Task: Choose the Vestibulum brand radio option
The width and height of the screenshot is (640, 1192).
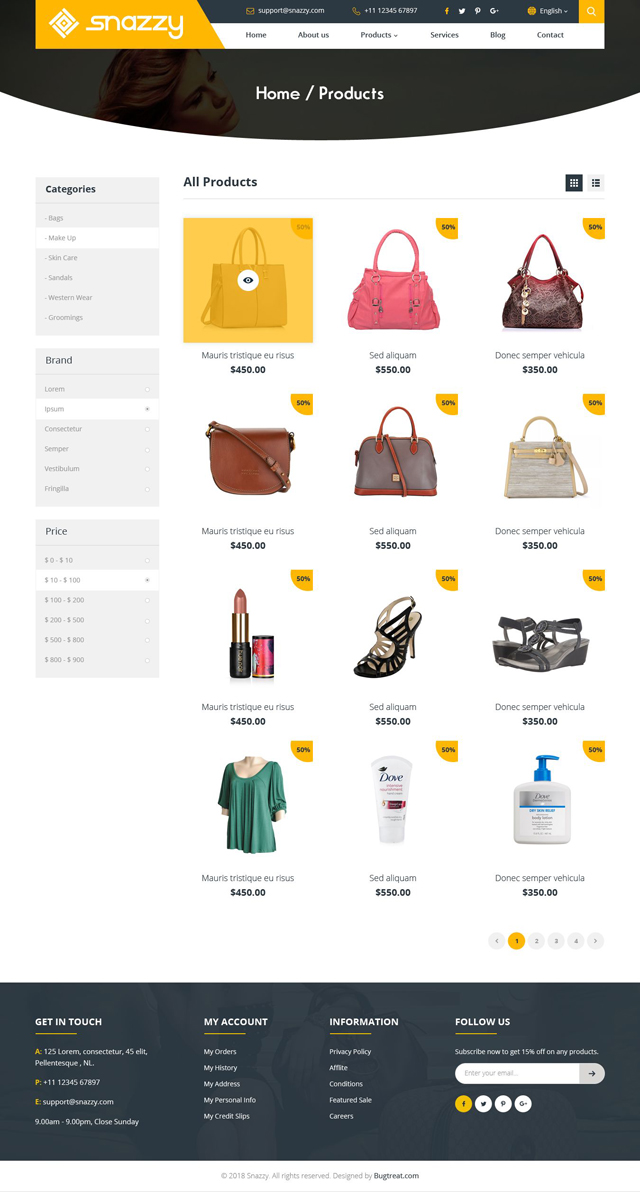Action: pos(147,469)
